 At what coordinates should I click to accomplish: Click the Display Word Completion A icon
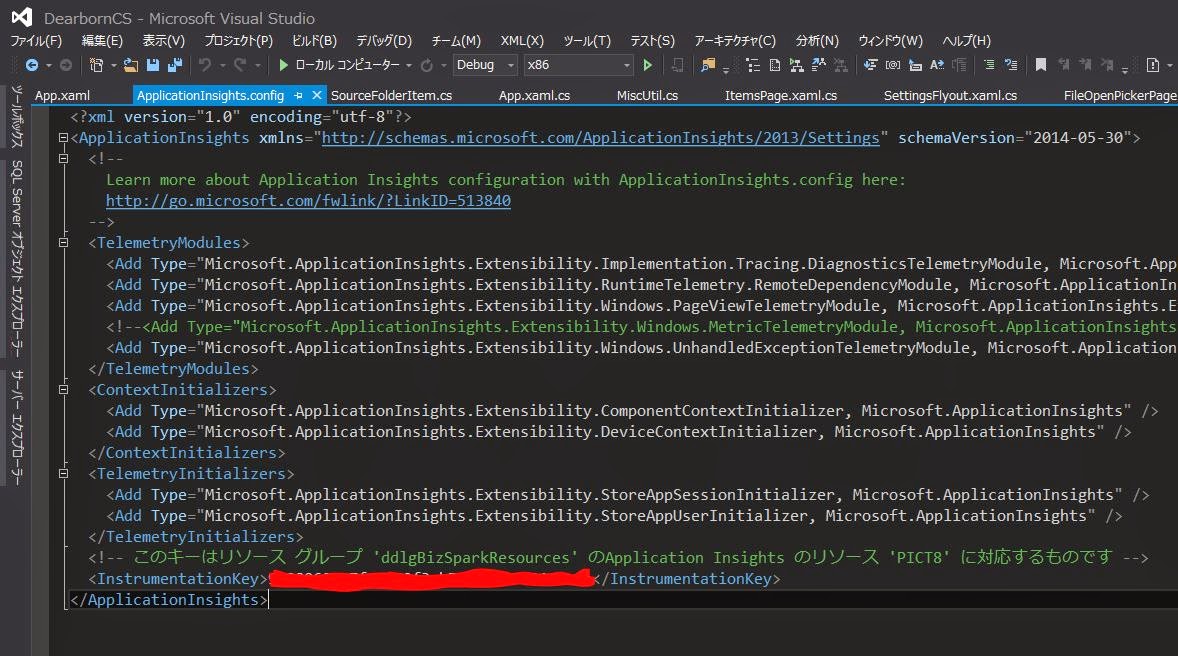click(x=937, y=65)
